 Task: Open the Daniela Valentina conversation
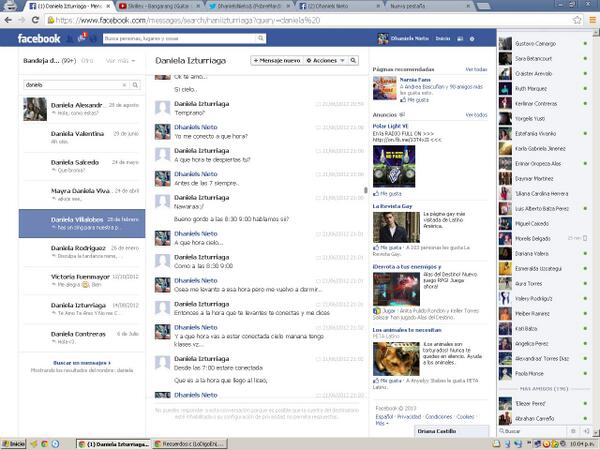[82, 138]
